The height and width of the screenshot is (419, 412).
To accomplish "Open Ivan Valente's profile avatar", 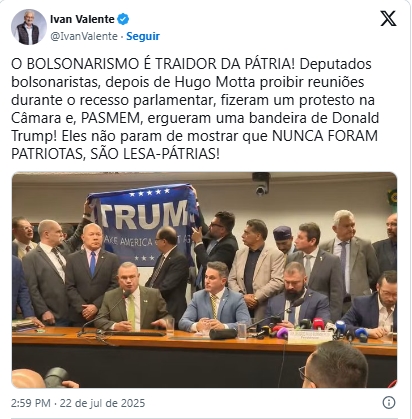I will (29, 27).
